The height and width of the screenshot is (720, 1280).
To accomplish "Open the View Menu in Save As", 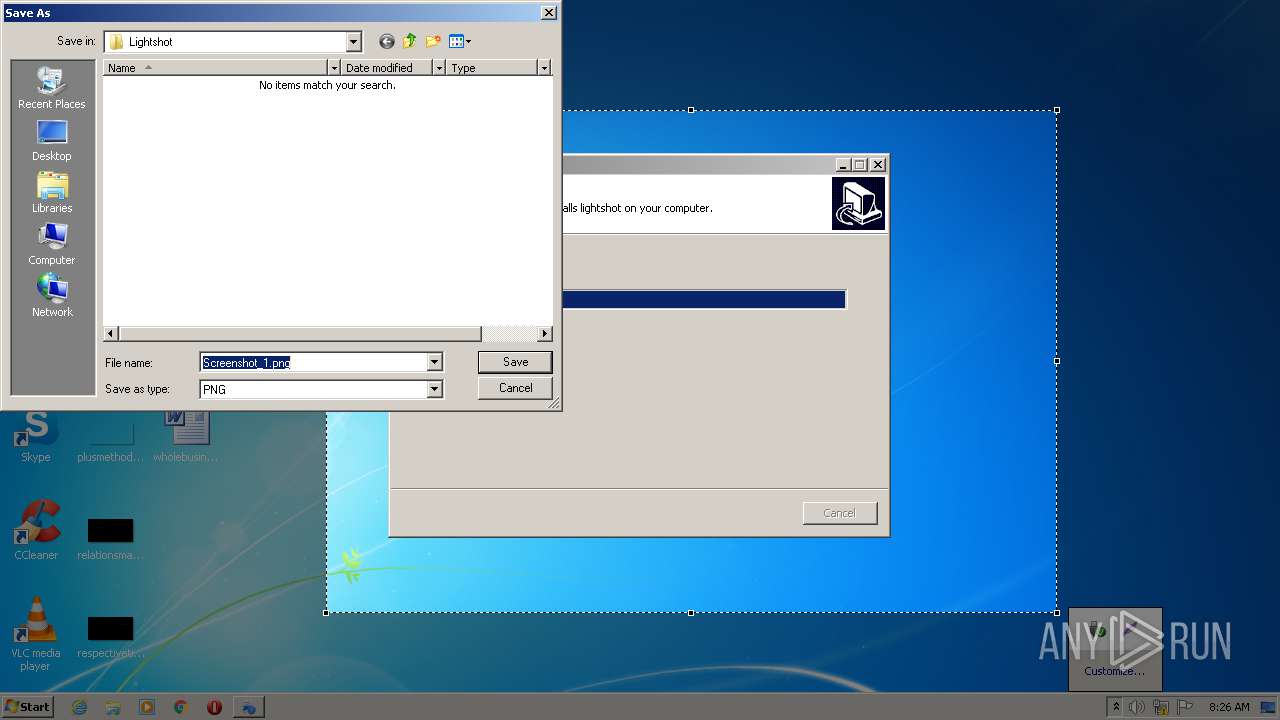I will pyautogui.click(x=460, y=42).
